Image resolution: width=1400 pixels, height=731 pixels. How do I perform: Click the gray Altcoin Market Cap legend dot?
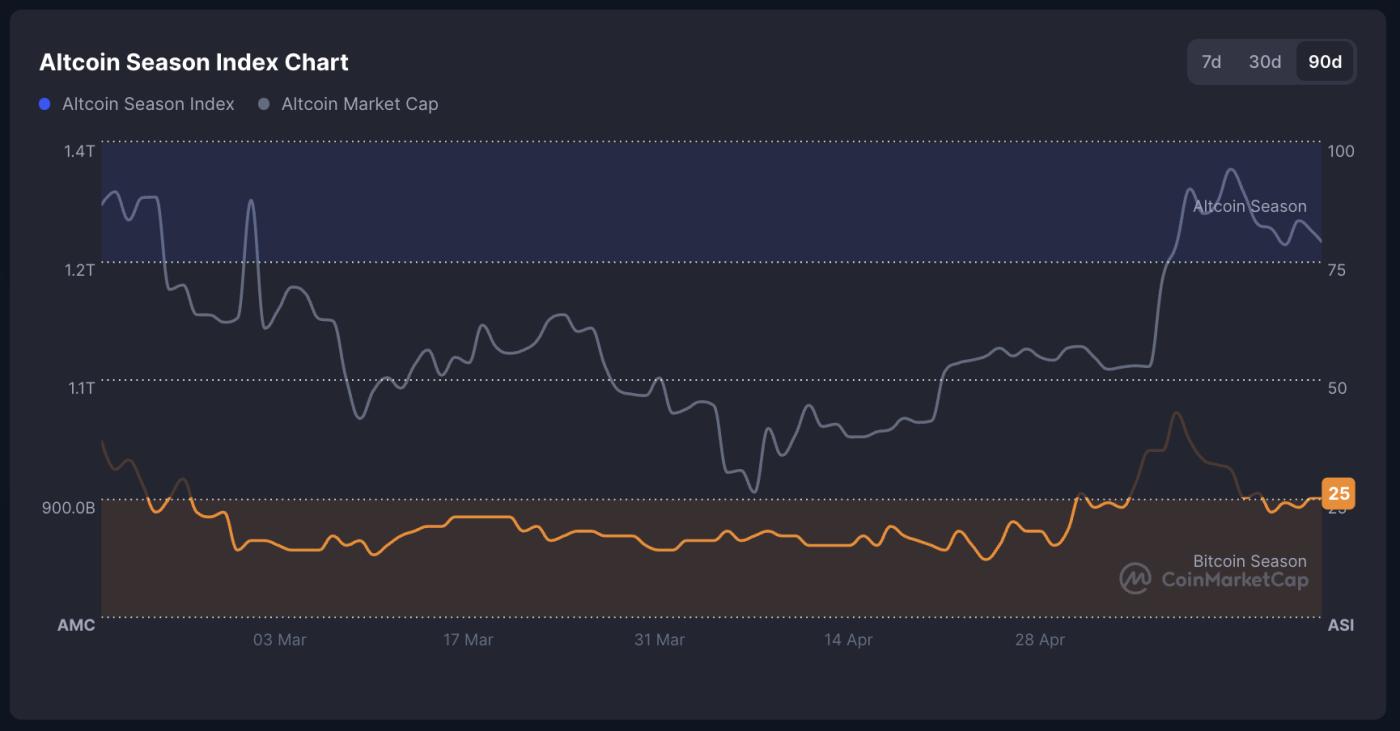[x=265, y=103]
